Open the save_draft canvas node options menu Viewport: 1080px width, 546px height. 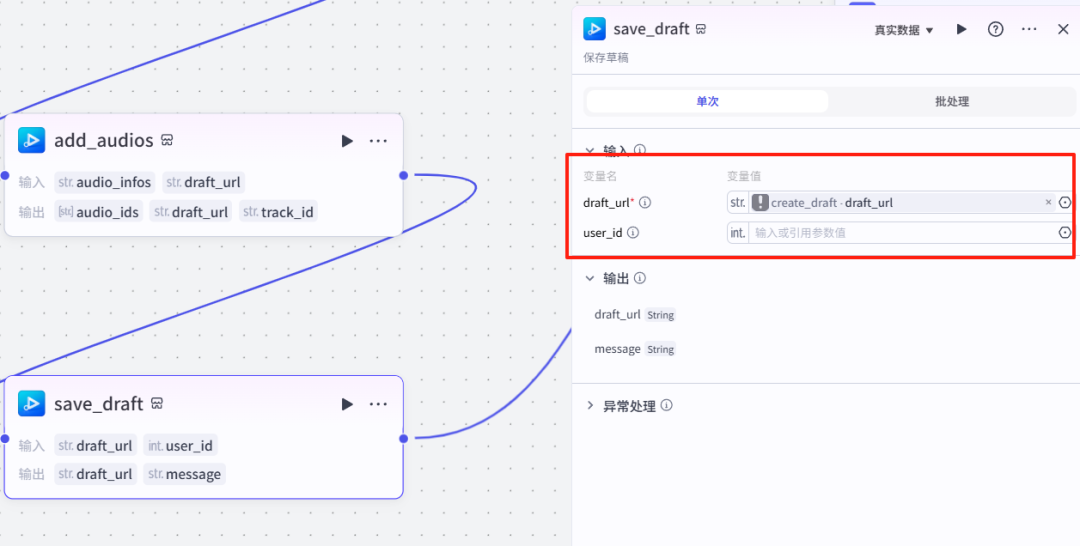(x=378, y=404)
